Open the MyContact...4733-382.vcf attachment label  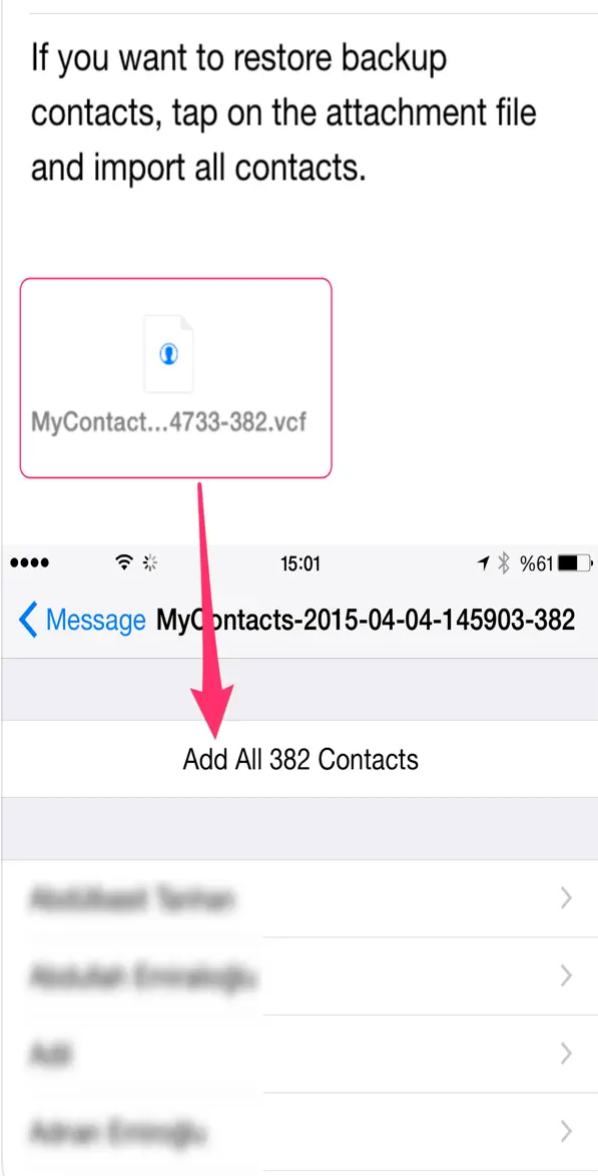click(x=169, y=422)
